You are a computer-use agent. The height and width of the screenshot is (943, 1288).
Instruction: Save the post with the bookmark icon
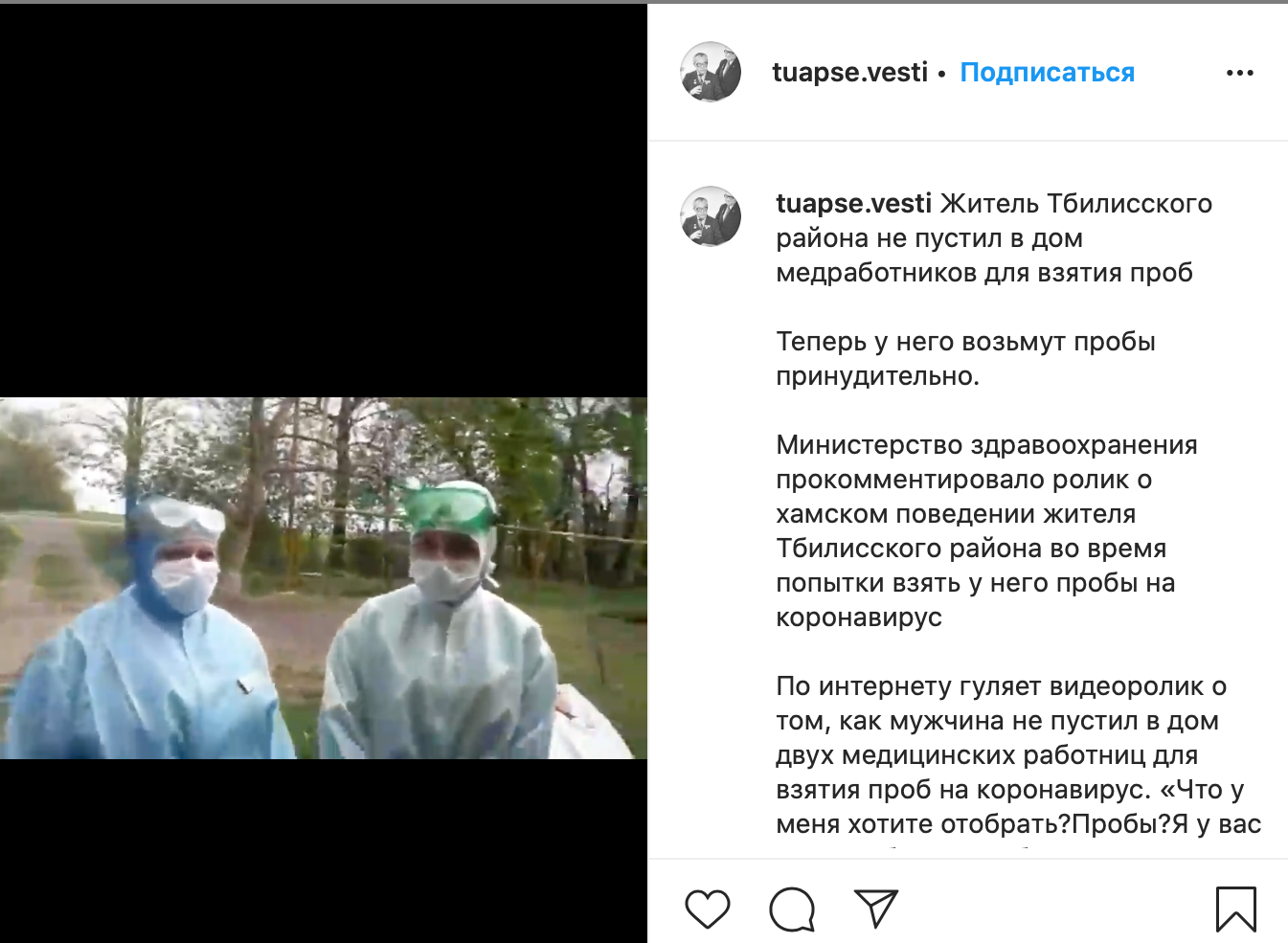pyautogui.click(x=1236, y=909)
